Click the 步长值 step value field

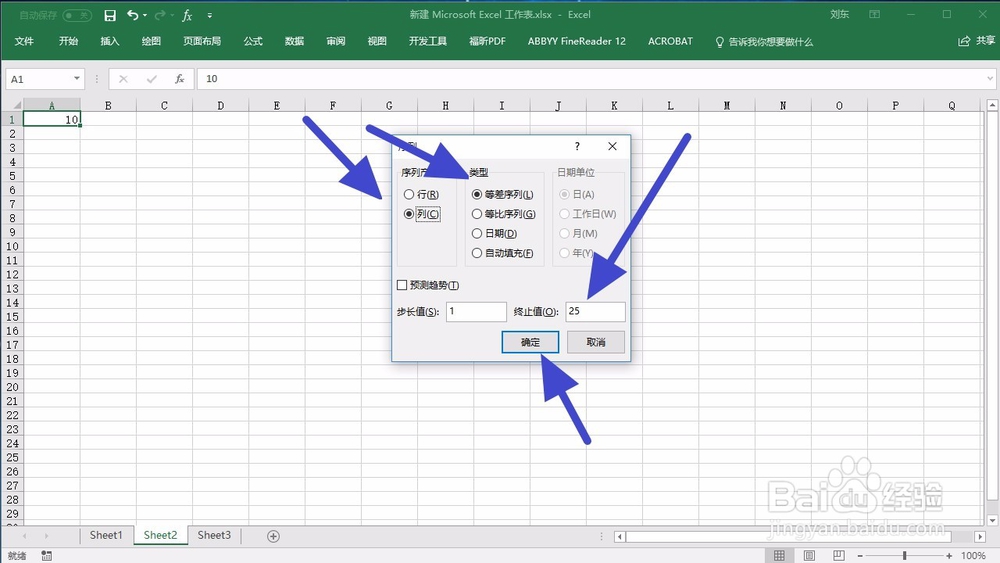coord(476,312)
